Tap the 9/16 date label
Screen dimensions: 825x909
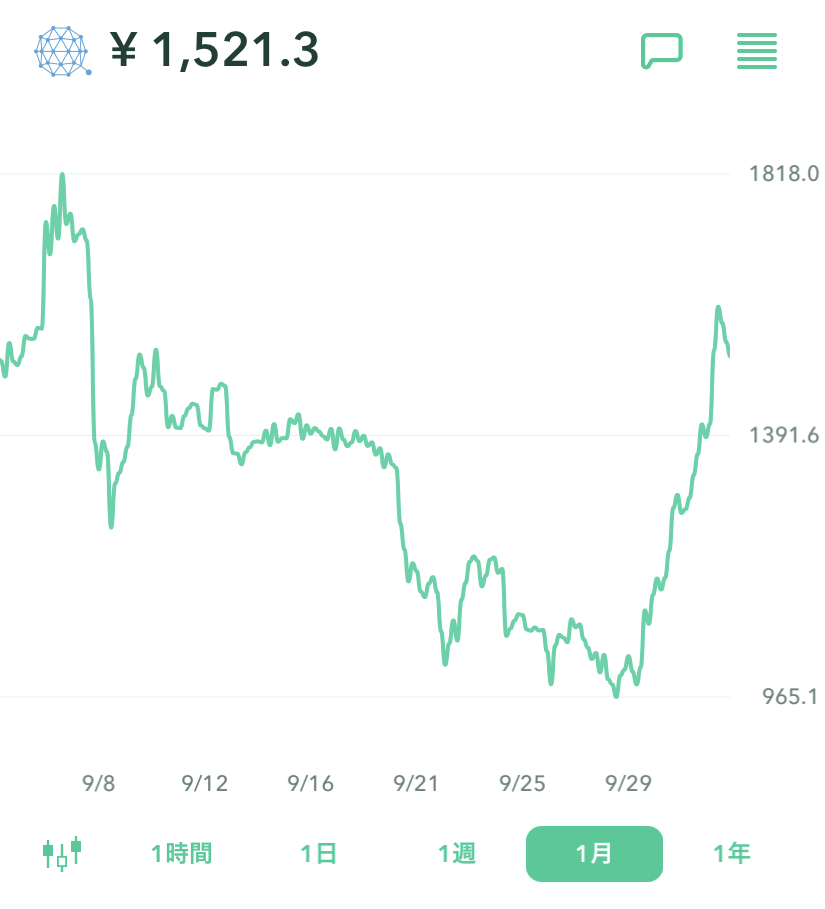coord(310,783)
